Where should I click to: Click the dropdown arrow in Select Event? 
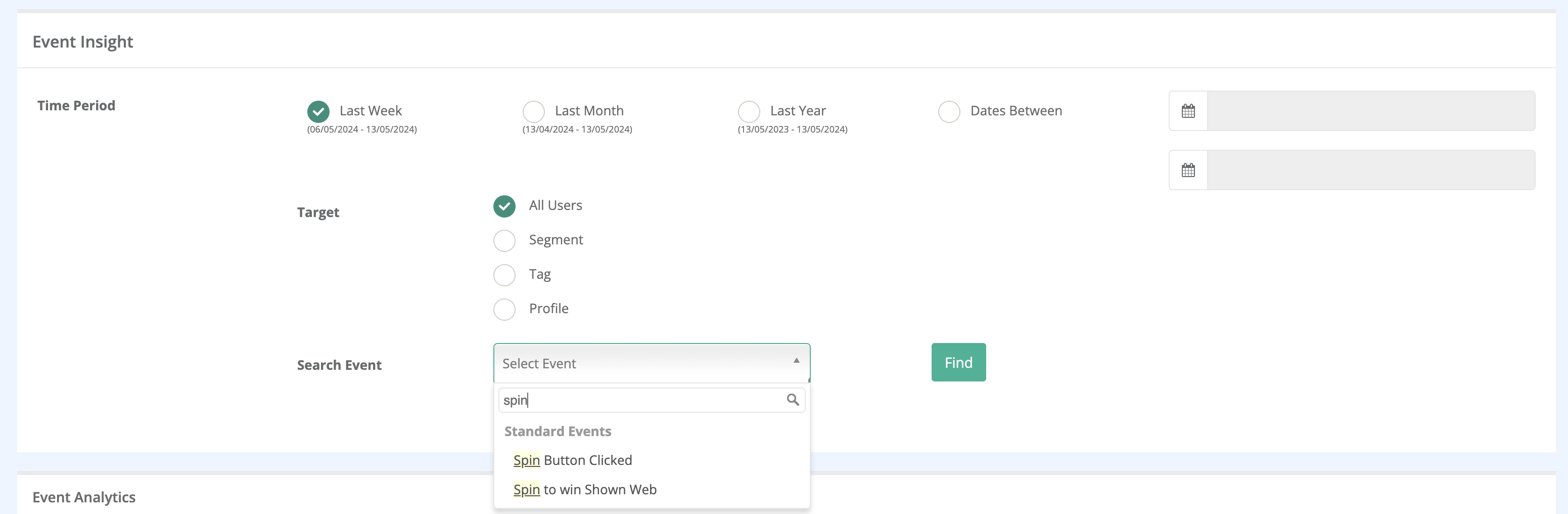[796, 361]
